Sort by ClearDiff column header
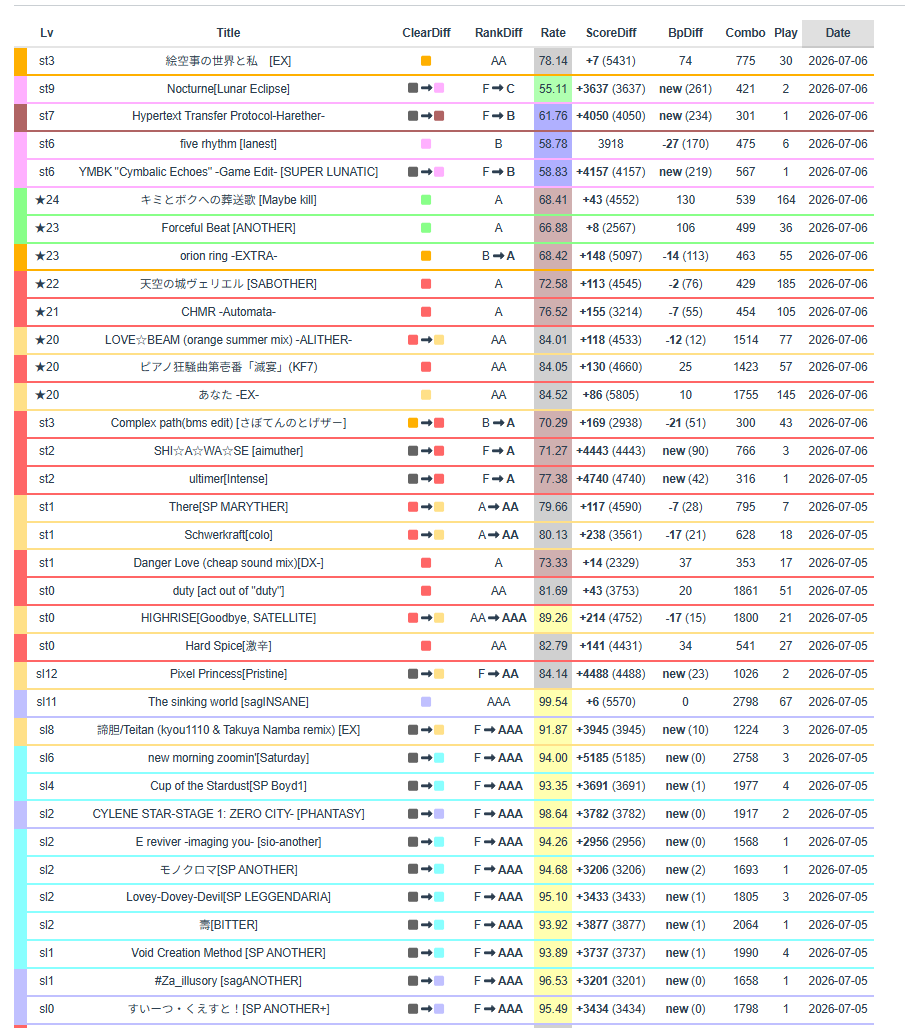This screenshot has width=905, height=1028. (x=426, y=33)
